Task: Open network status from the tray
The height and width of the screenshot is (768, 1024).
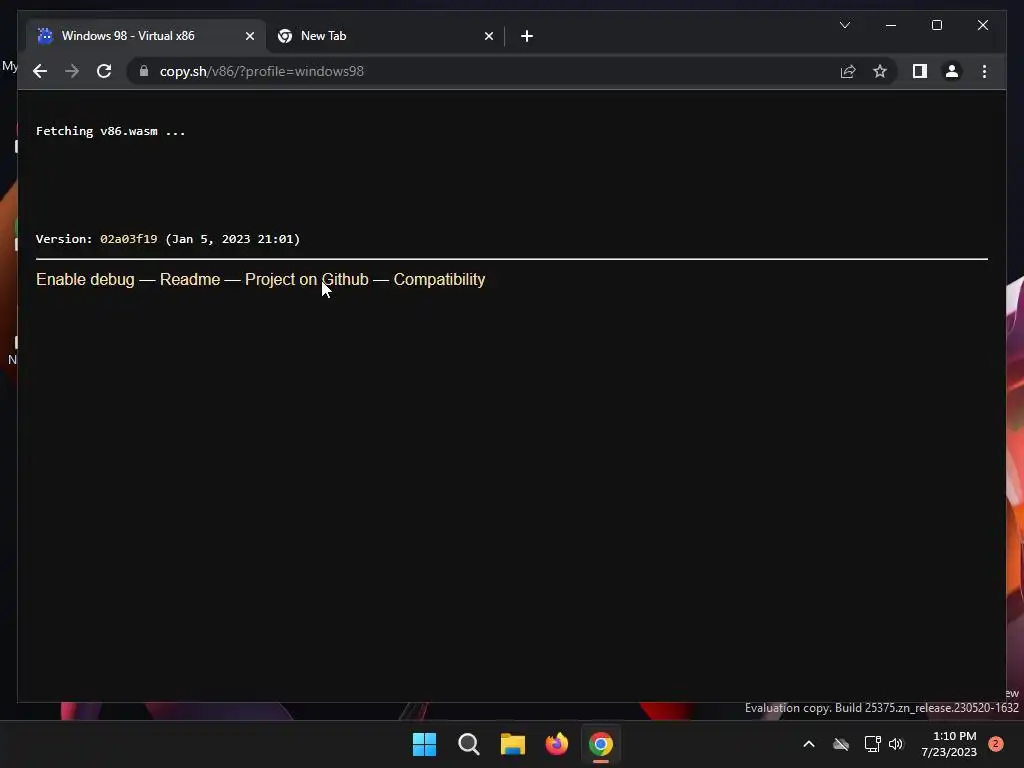Action: pyautogui.click(x=872, y=744)
